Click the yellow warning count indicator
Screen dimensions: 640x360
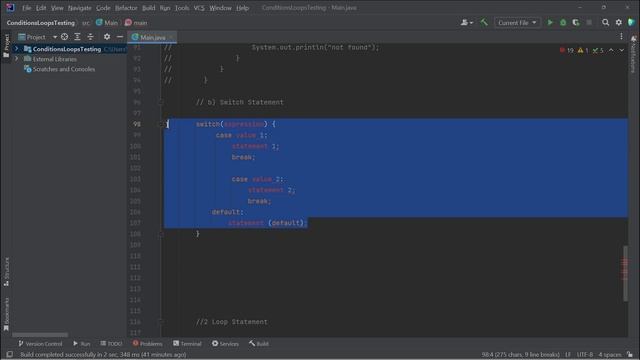click(x=583, y=50)
